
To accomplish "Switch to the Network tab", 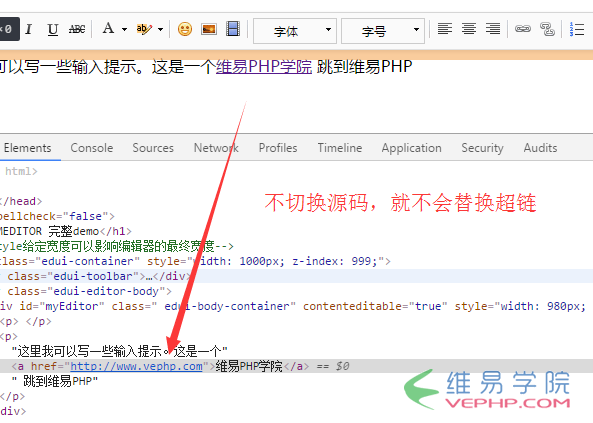I will click(216, 148).
